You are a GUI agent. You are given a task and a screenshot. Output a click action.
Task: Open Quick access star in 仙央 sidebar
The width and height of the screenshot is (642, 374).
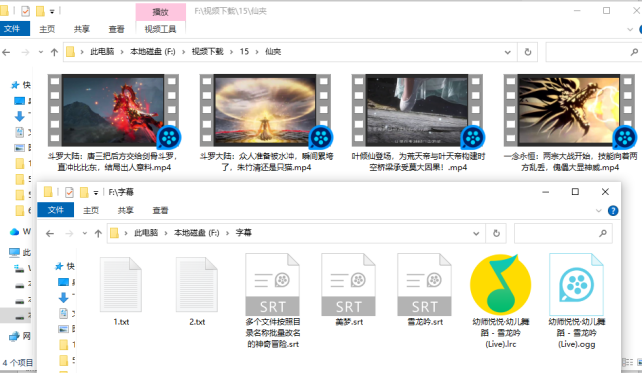[15, 85]
